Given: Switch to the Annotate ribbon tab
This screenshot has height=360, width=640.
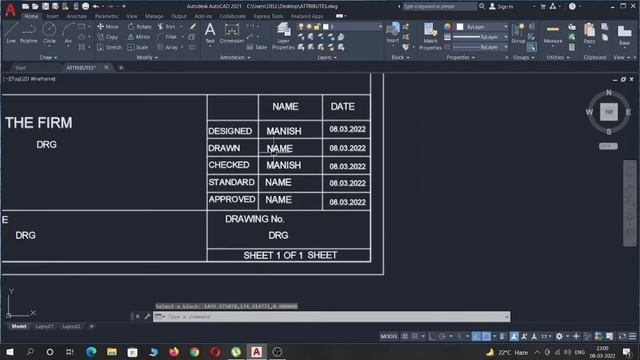Looking at the screenshot, I should tap(76, 16).
